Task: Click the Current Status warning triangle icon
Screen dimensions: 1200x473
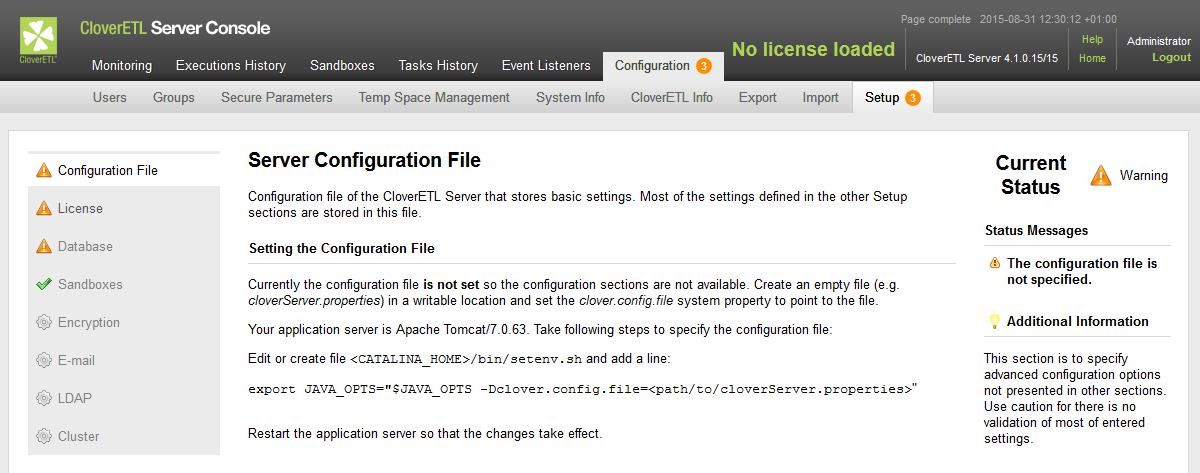Action: (x=1101, y=175)
